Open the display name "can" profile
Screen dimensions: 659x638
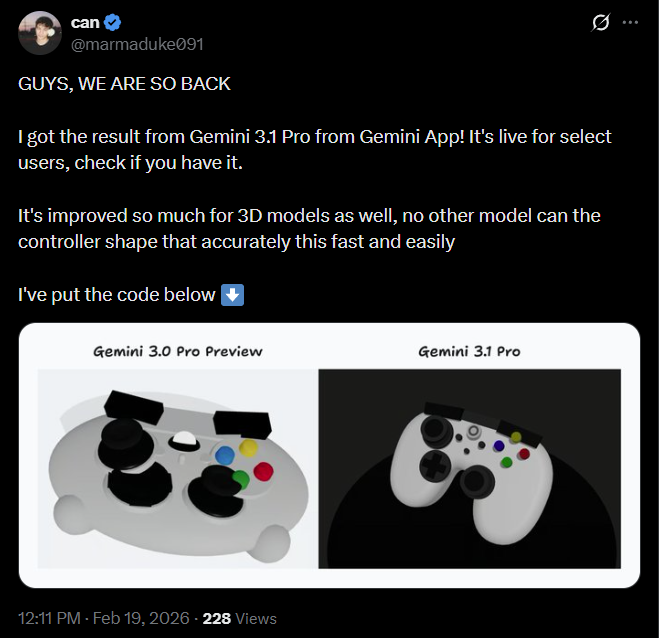pyautogui.click(x=85, y=22)
